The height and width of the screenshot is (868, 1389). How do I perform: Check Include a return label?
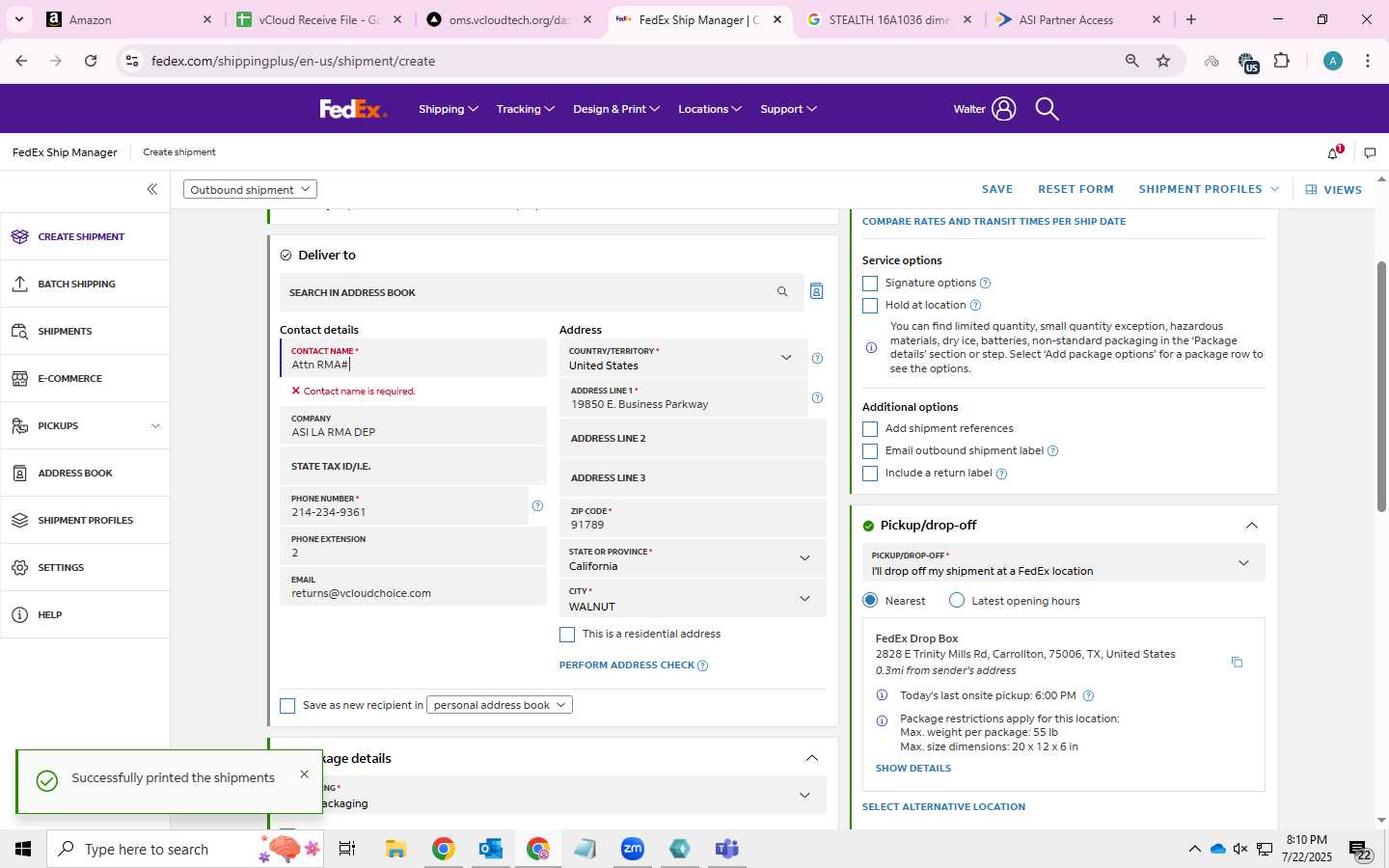click(870, 474)
